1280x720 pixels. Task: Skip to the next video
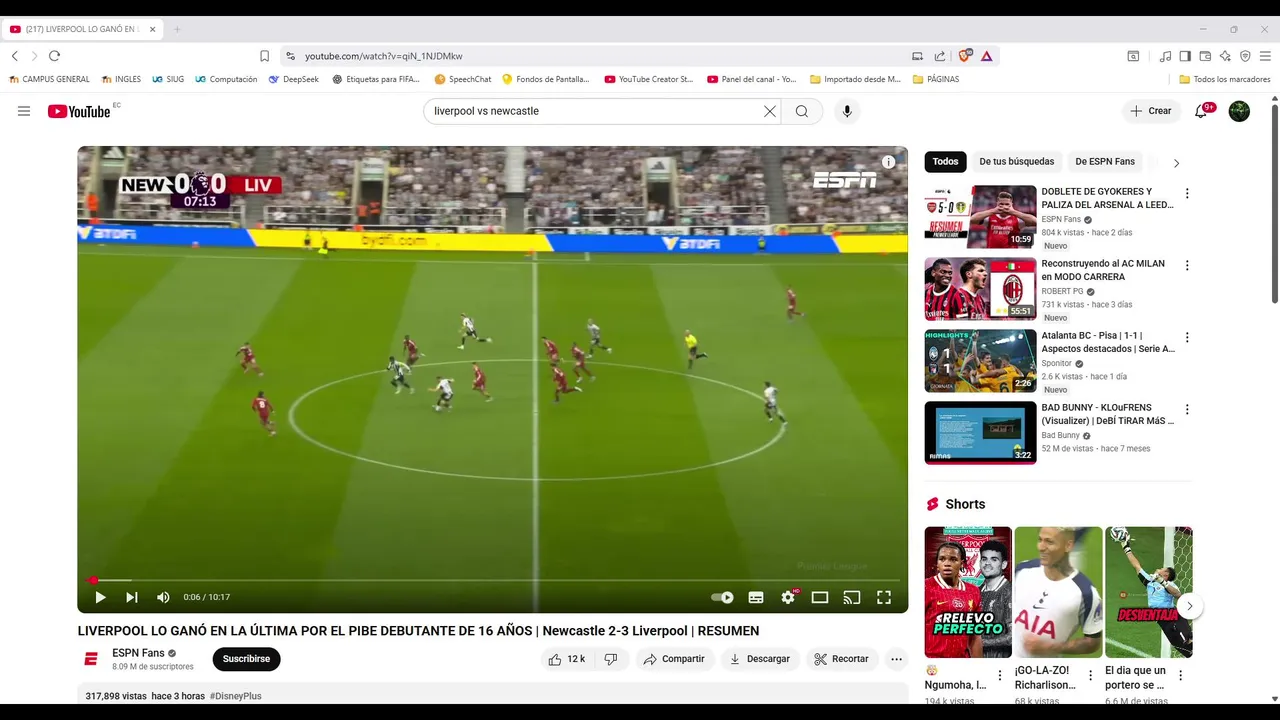tap(132, 597)
